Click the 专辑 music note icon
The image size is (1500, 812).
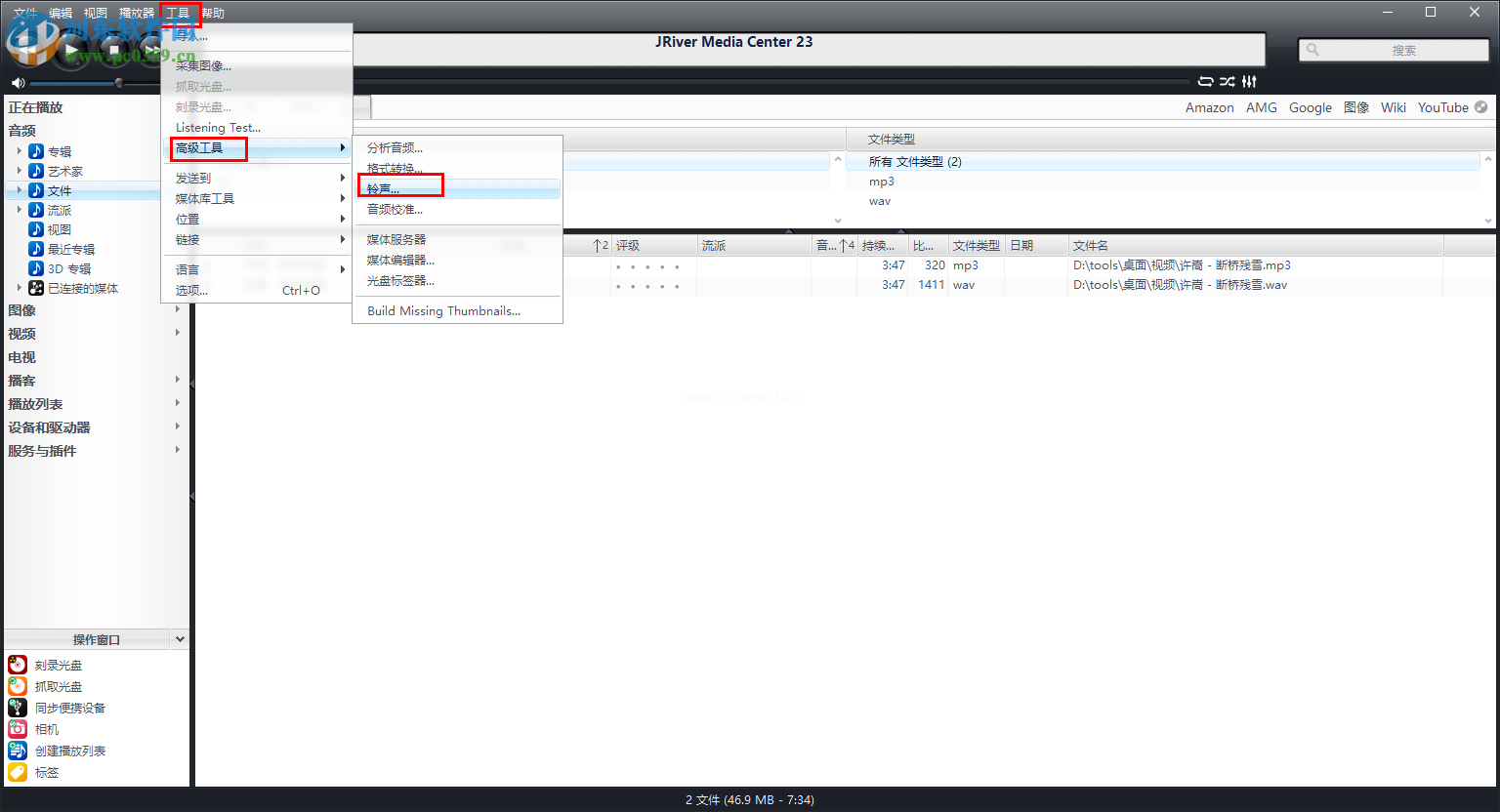click(x=36, y=151)
